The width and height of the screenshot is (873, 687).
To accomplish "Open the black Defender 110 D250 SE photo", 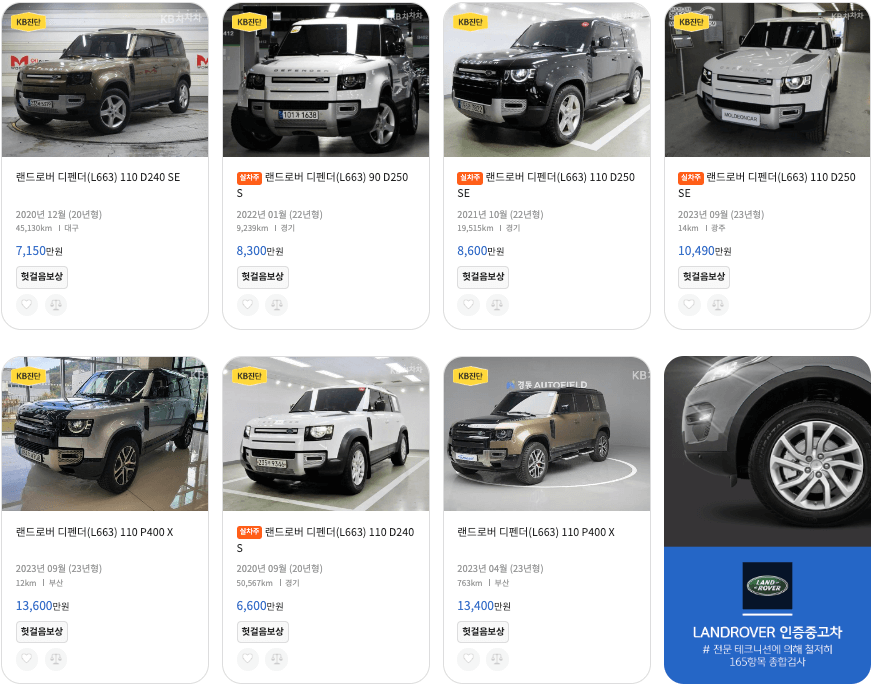I will tap(547, 80).
